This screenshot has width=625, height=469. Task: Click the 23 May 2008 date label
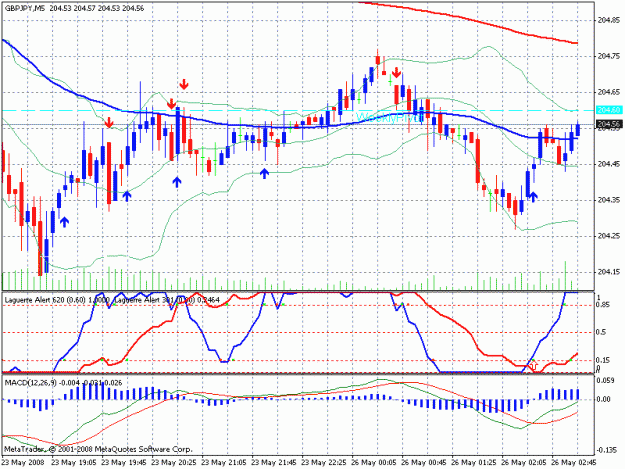(x=23, y=463)
